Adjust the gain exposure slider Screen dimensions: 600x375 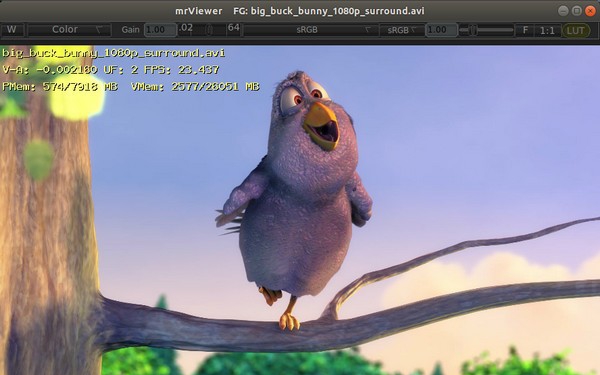(x=209, y=30)
